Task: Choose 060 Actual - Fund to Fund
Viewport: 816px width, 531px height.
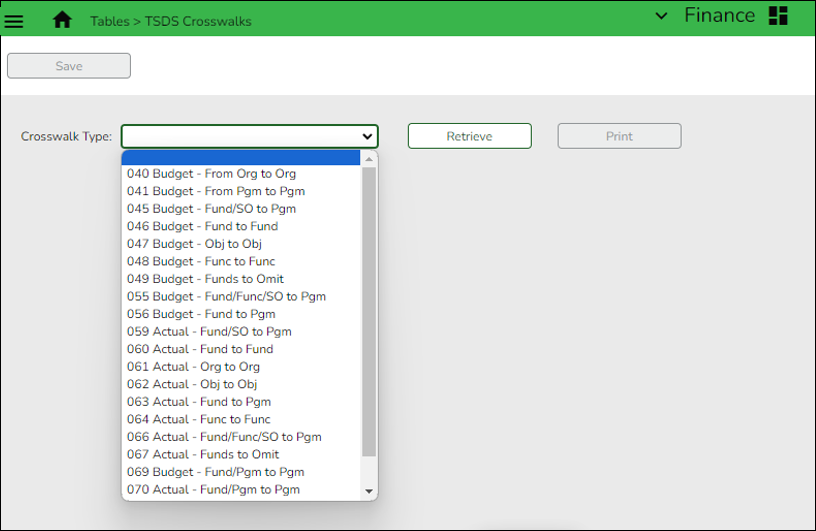Action: (199, 349)
